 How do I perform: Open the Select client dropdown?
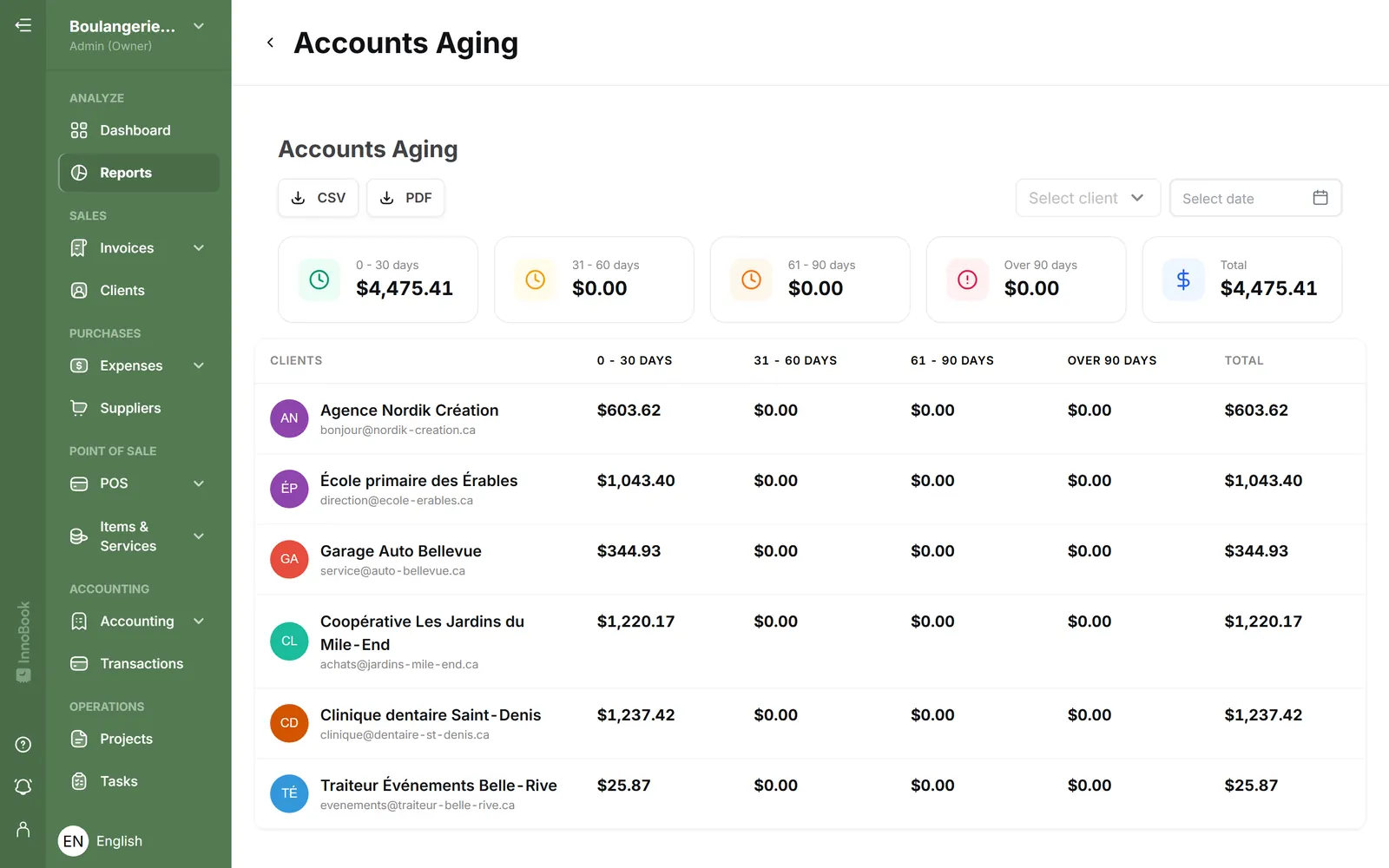pos(1088,198)
